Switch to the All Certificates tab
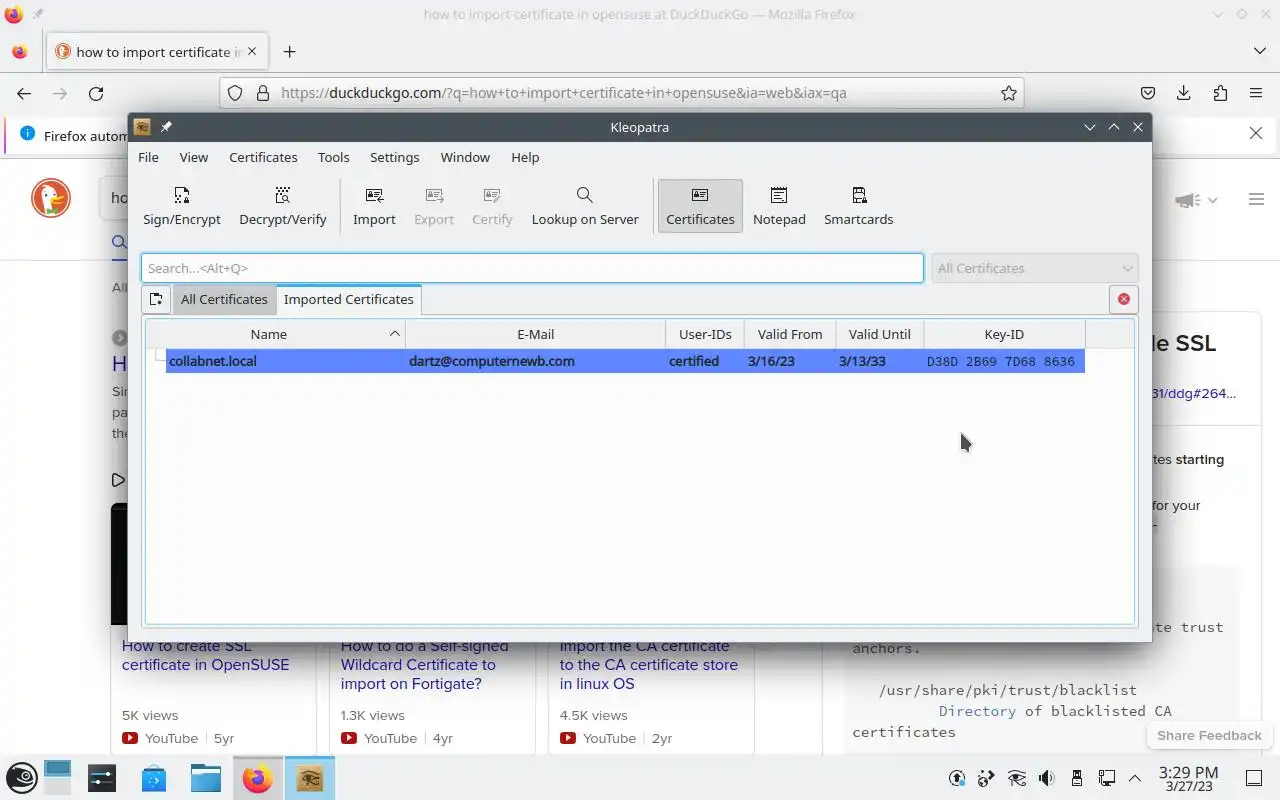Image resolution: width=1280 pixels, height=800 pixels. point(224,299)
